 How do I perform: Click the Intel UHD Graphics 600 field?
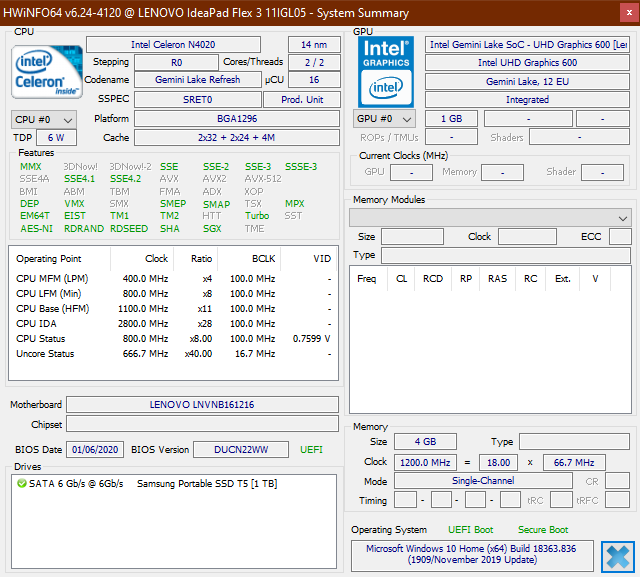coord(526,63)
